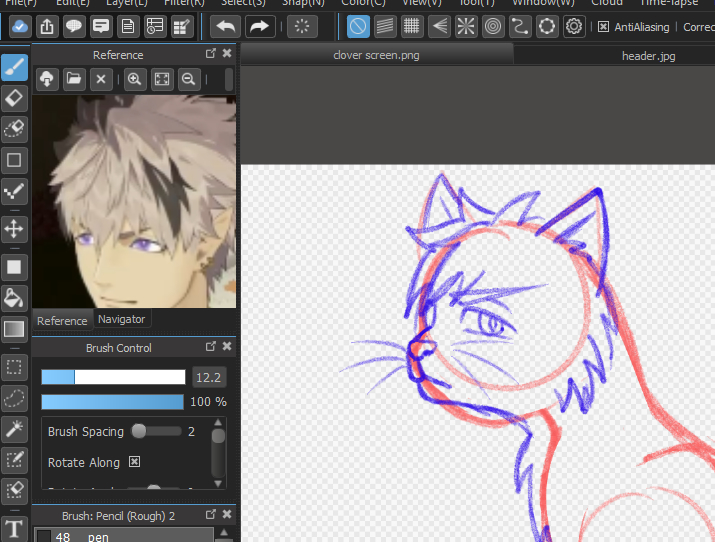Adjust the Brush Spacing slider

click(140, 431)
